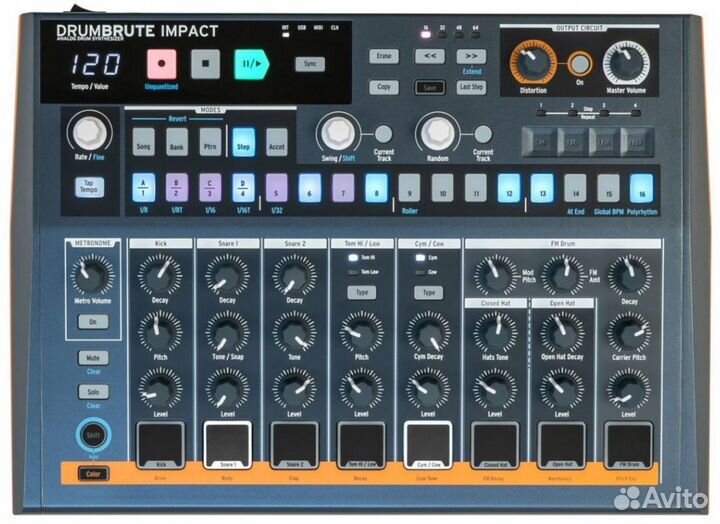Hit the Kick drum pad
This screenshot has width=720, height=524.
161,445
